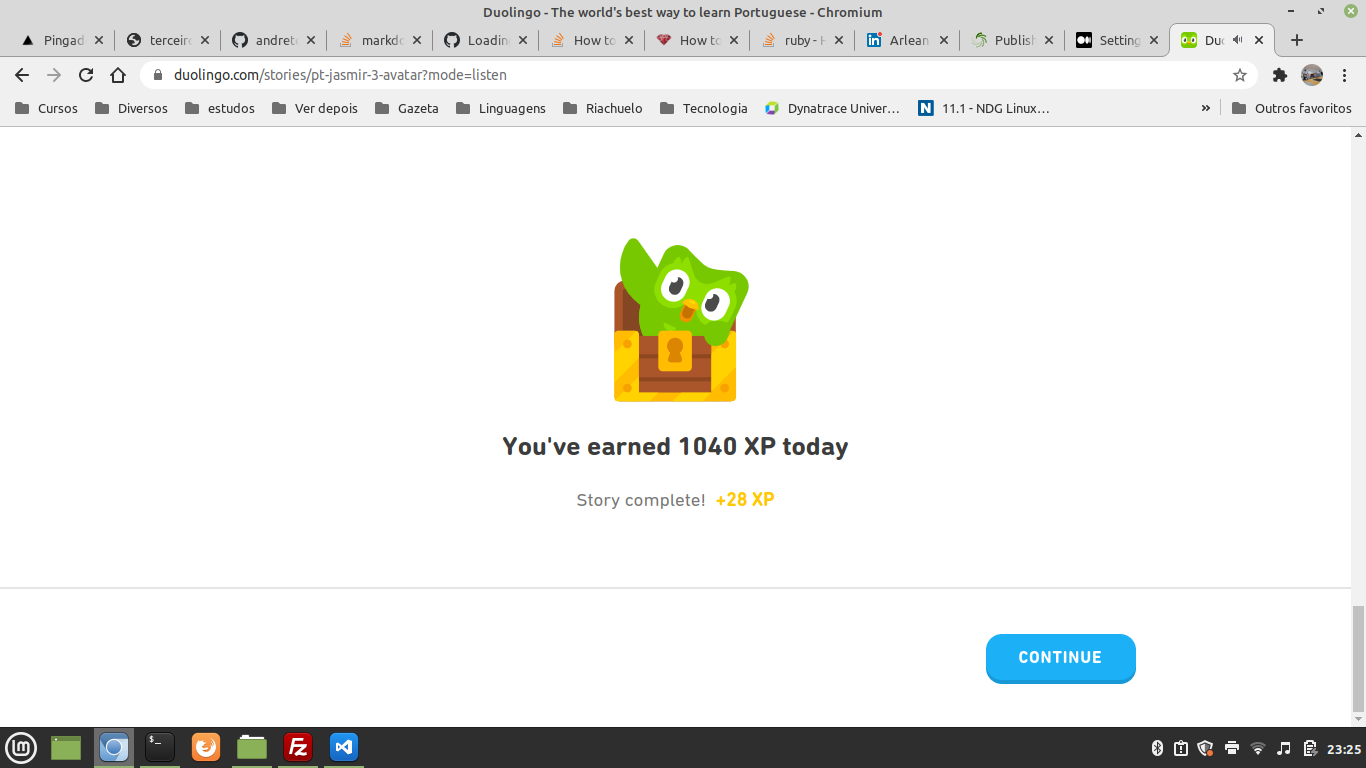
Task: Switch to the Setting tab
Action: (x=1118, y=40)
